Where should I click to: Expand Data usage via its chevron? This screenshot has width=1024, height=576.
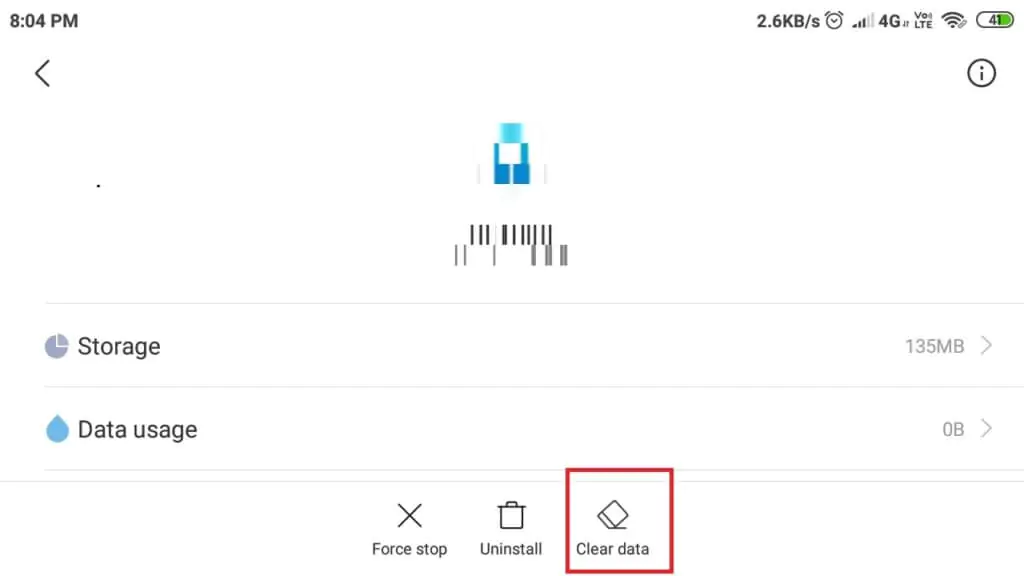[986, 428]
